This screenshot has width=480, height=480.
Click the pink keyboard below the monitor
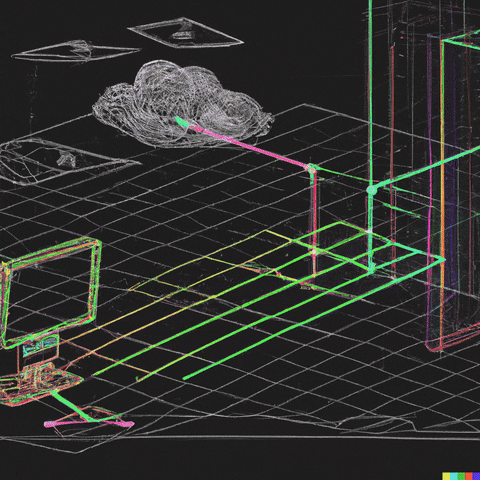click(89, 423)
